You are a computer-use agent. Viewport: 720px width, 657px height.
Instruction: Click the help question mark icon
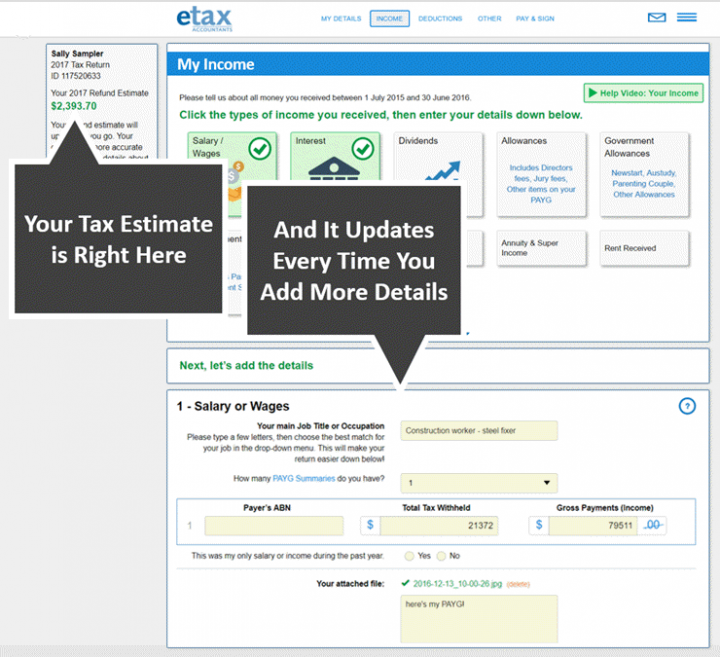pyautogui.click(x=687, y=406)
